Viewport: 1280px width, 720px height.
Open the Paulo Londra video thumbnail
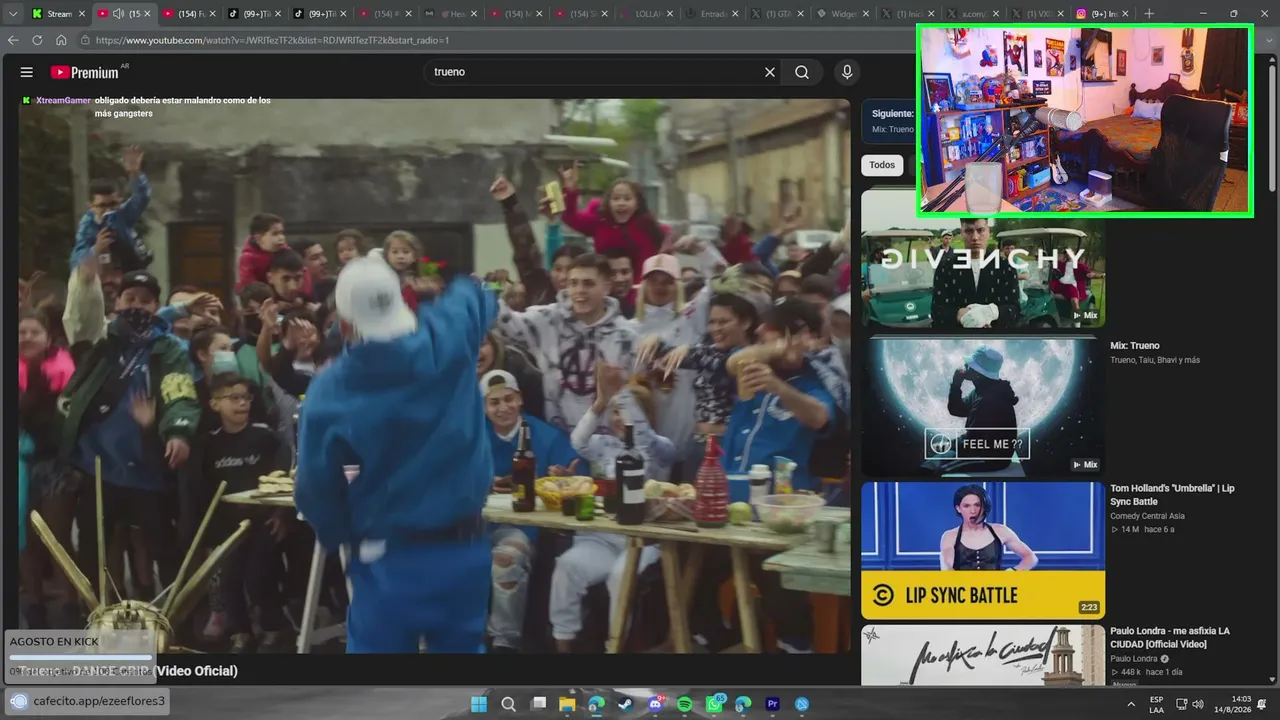pos(983,655)
